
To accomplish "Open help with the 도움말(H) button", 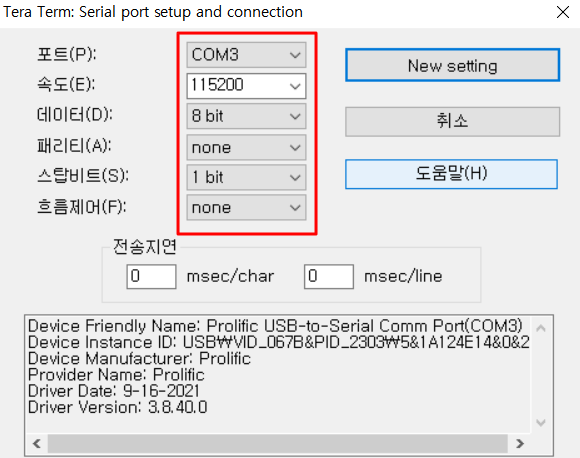I will click(x=451, y=174).
